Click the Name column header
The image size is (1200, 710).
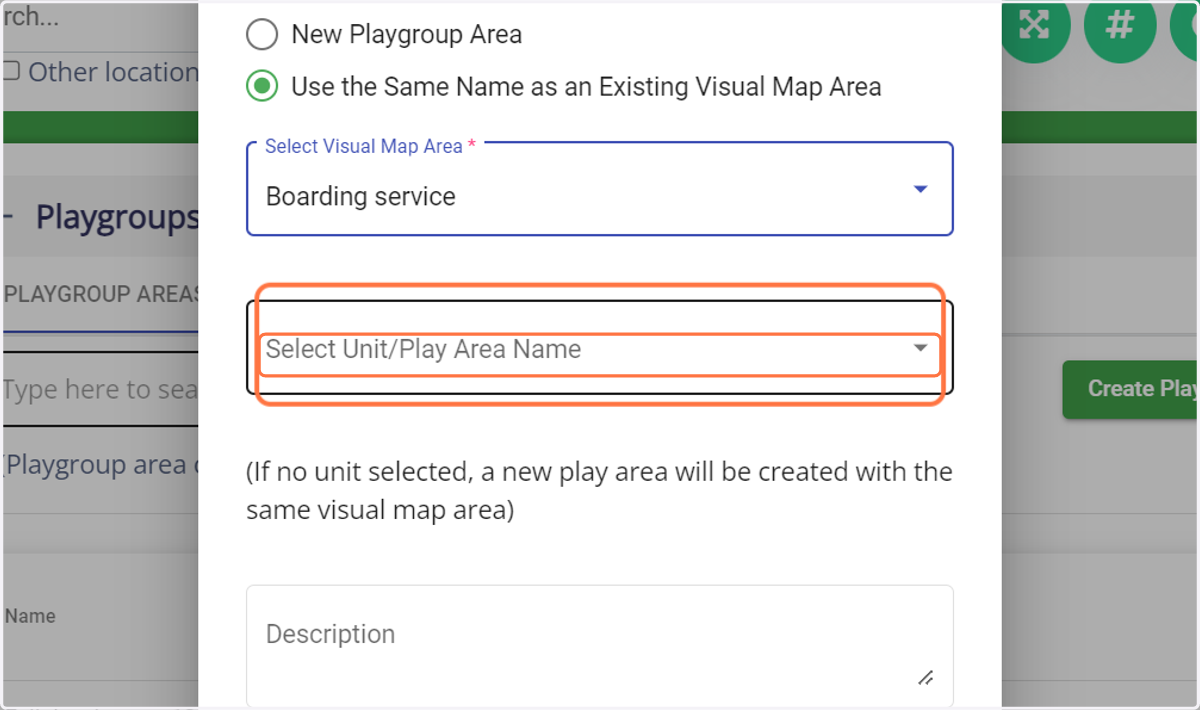coord(30,616)
